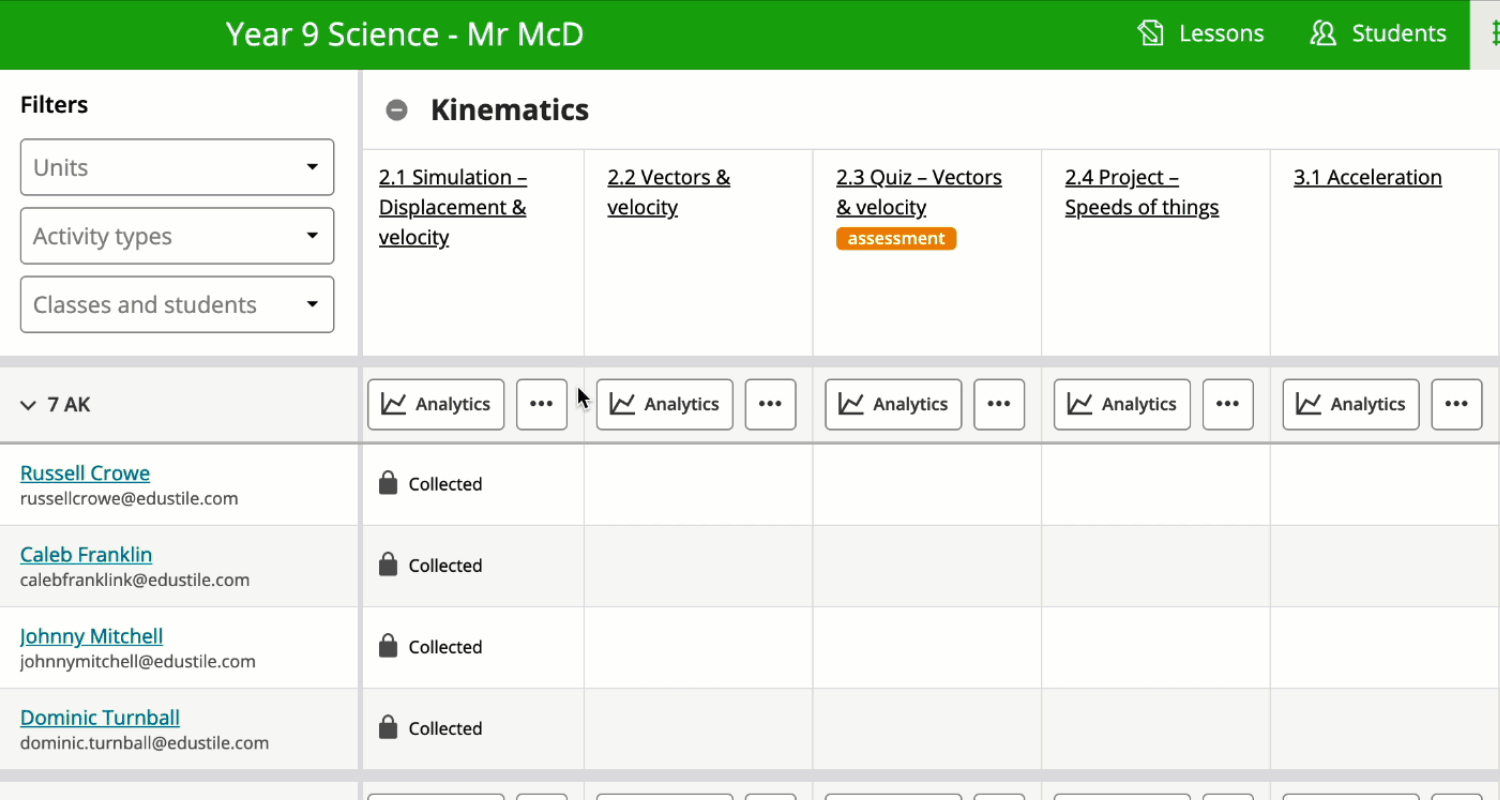
Task: Click Caleb Franklin's 2.3 Quiz cell
Action: pyautogui.click(x=928, y=566)
